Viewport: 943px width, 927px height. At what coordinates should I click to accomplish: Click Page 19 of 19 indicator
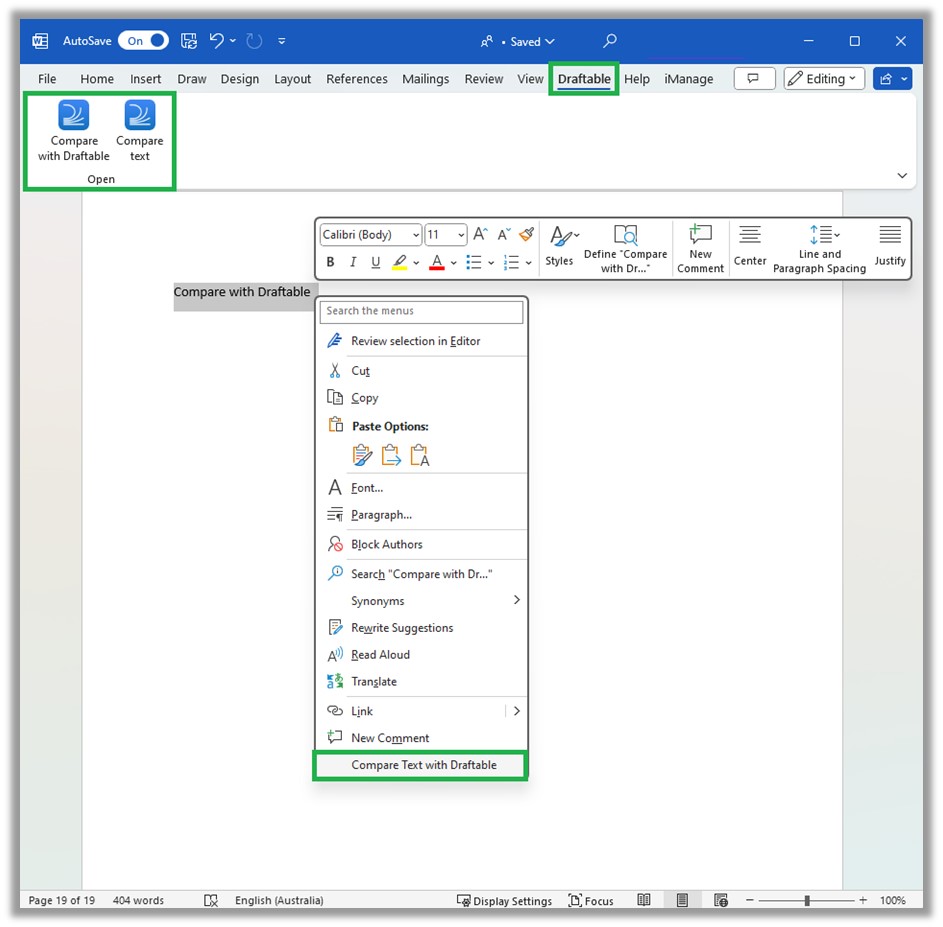[x=62, y=901]
